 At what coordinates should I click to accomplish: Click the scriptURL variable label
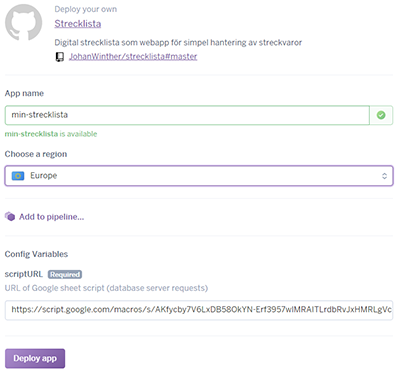(x=24, y=274)
